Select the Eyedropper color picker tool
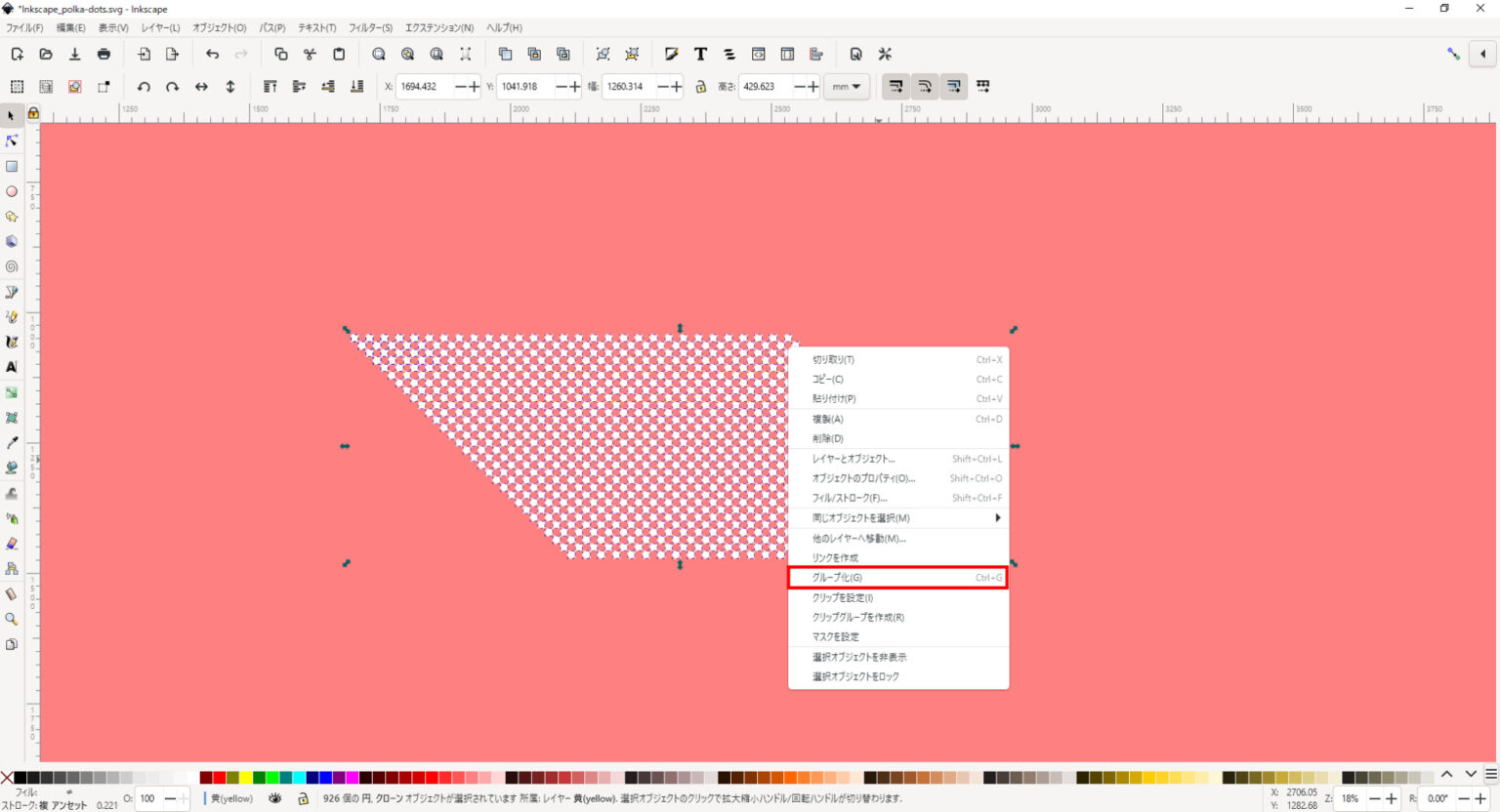The image size is (1500, 812). click(12, 442)
